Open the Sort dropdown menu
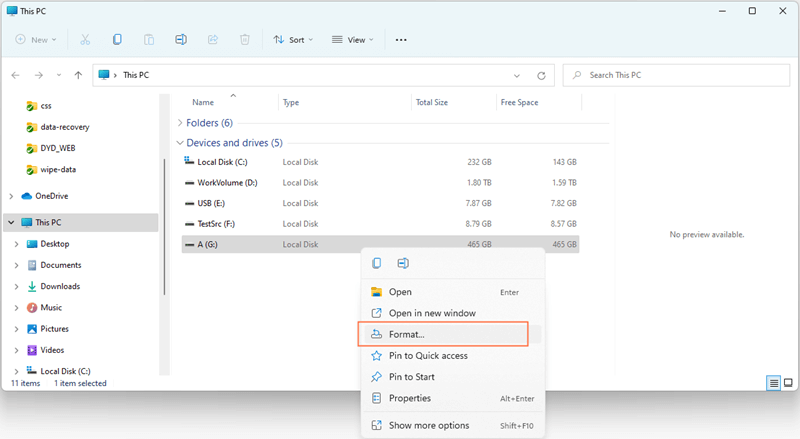This screenshot has height=439, width=800. 293,40
